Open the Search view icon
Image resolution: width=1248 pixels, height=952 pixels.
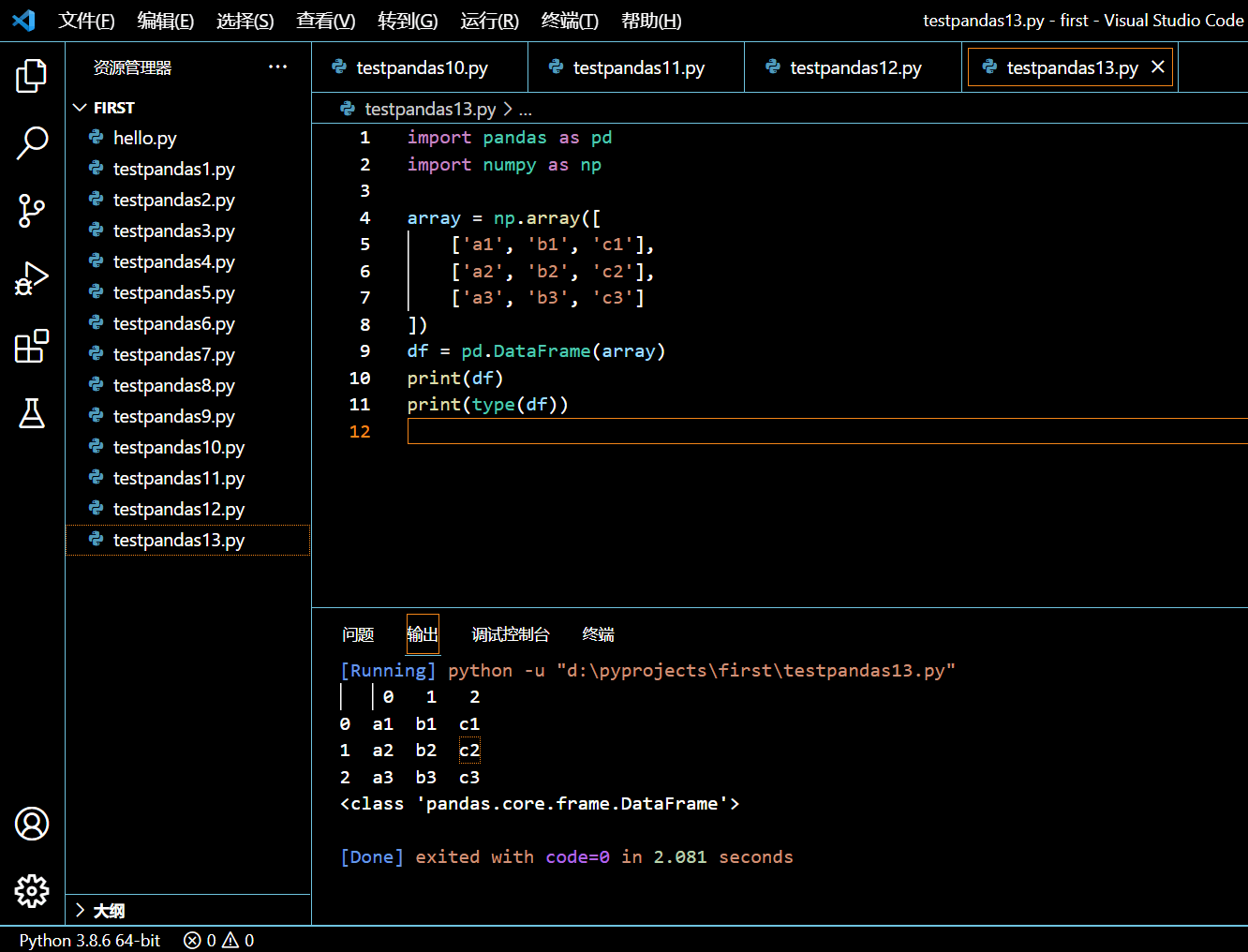tap(32, 143)
